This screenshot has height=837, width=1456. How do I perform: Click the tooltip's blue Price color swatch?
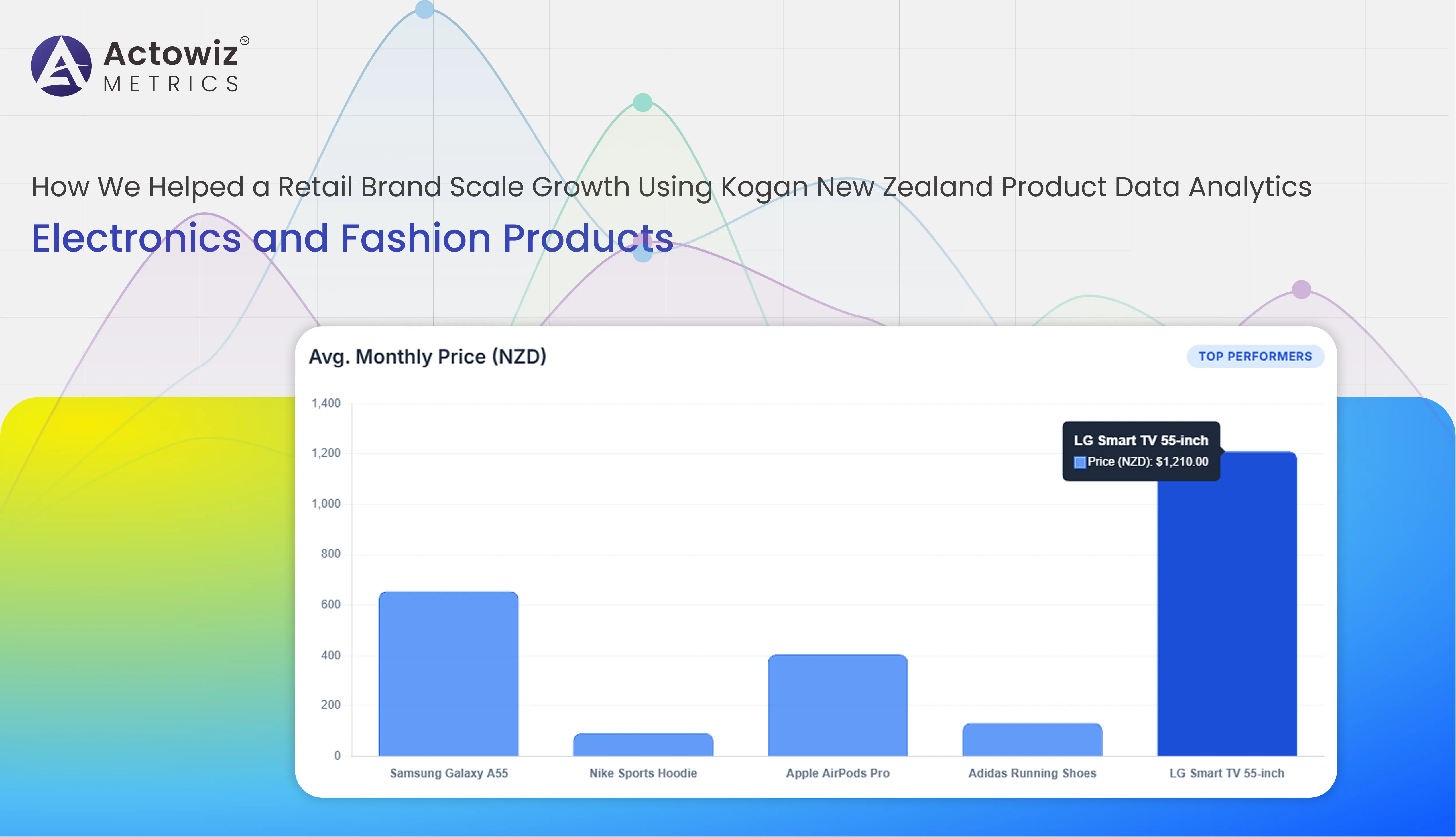click(x=1080, y=462)
